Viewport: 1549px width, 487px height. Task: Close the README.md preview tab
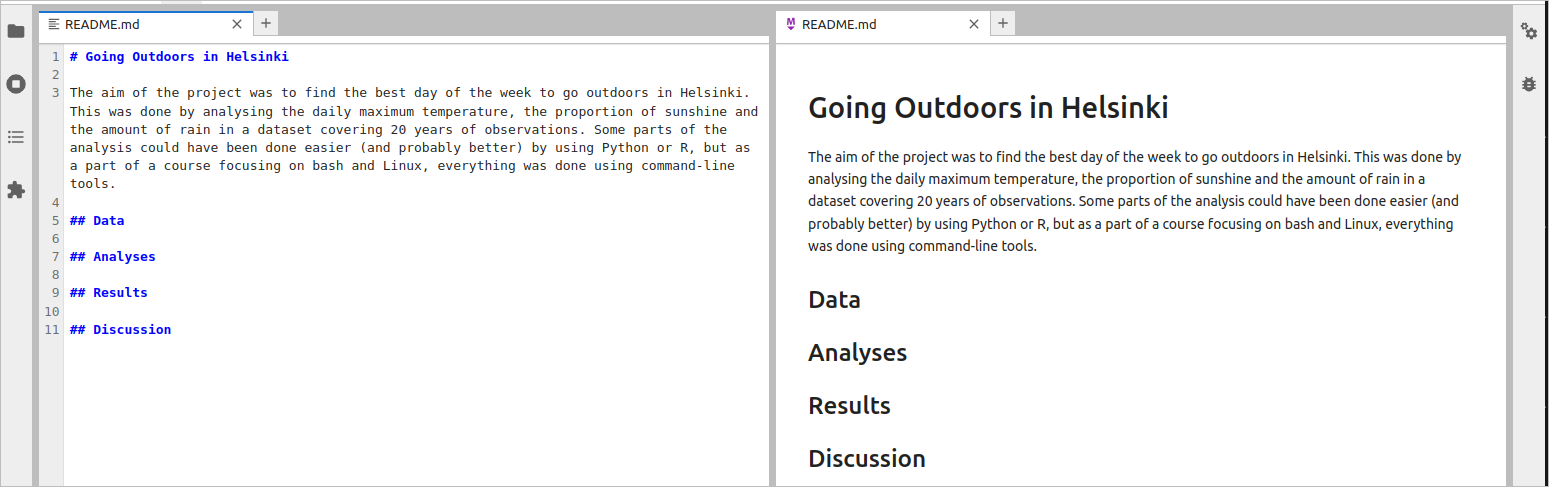[974, 24]
